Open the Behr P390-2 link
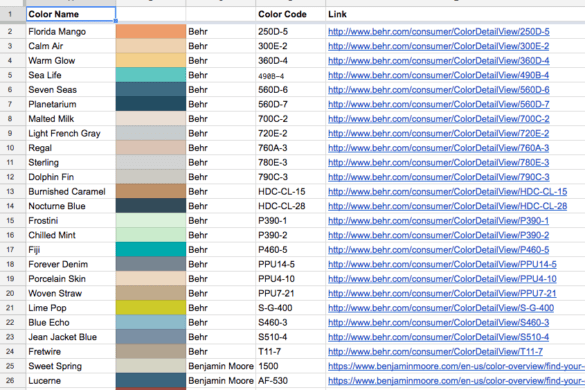 438,235
